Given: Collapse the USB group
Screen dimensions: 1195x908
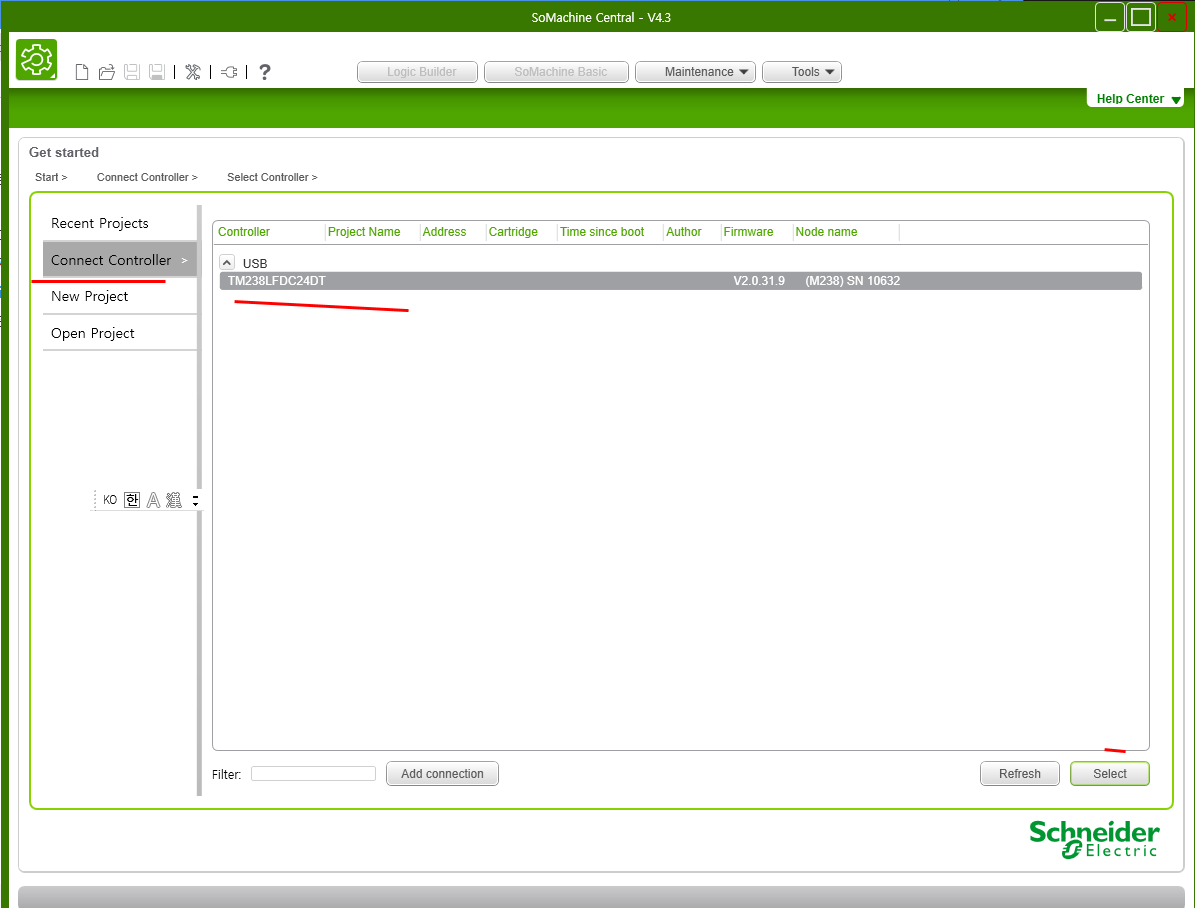Looking at the screenshot, I should click(x=227, y=262).
